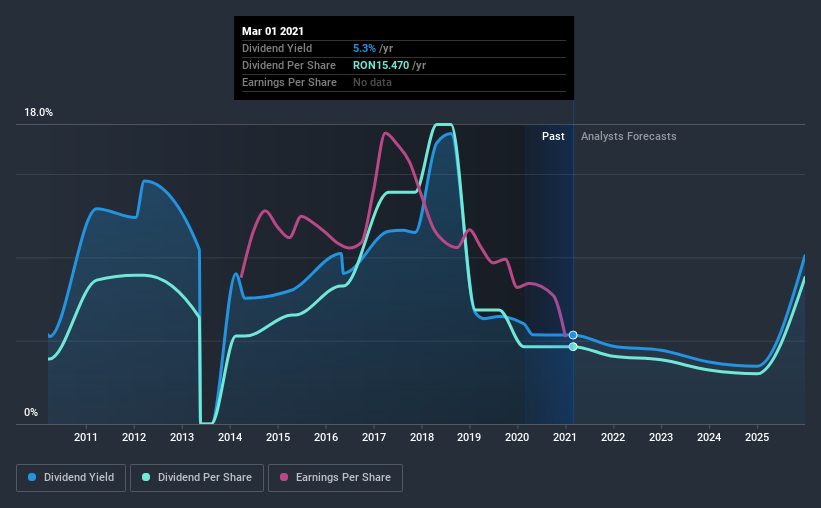
Task: Click the blue Dividend Yield data point marker
Action: (573, 335)
